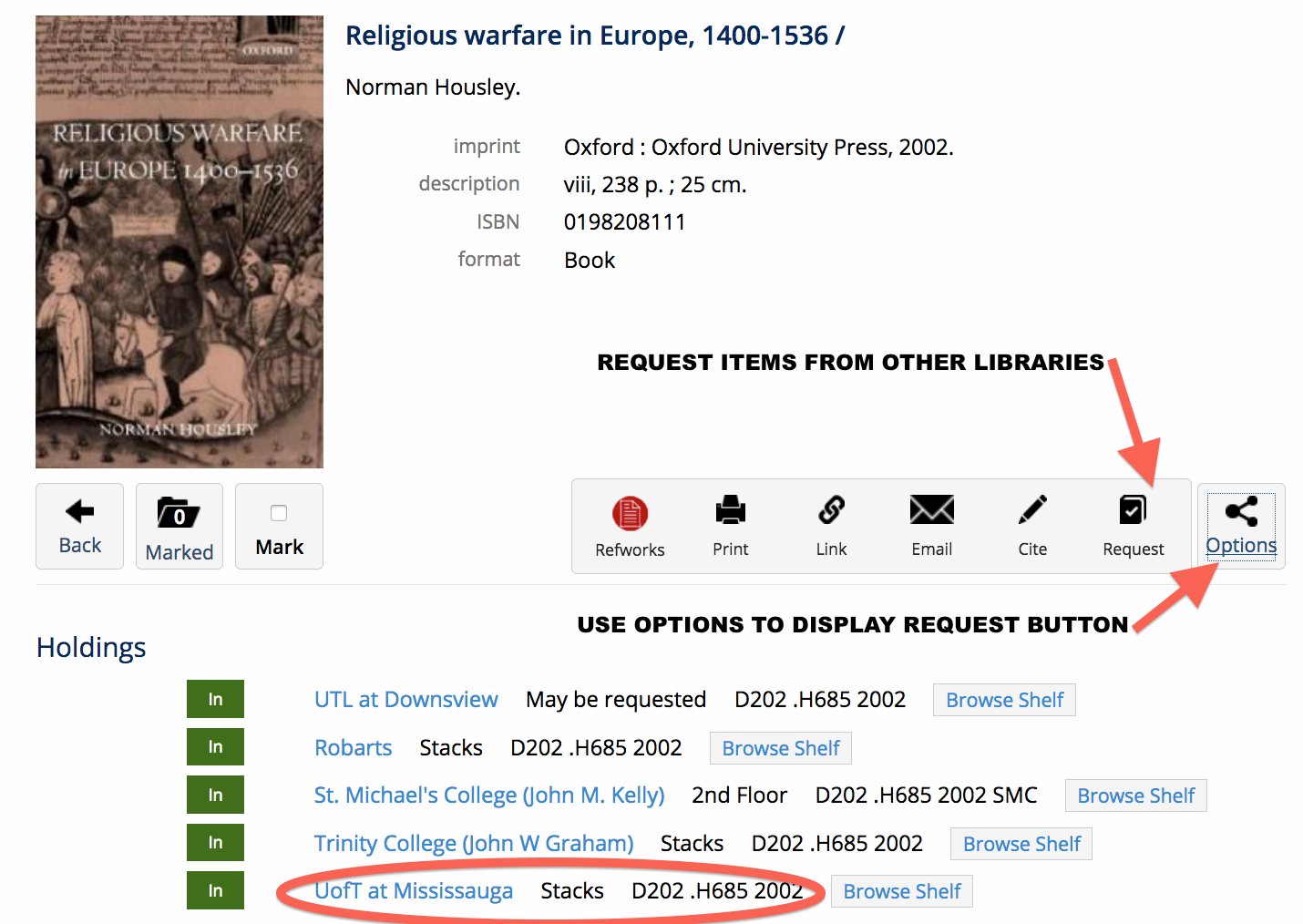Open the Marked folder icon
Screen dimensions: 1303x924
[179, 513]
